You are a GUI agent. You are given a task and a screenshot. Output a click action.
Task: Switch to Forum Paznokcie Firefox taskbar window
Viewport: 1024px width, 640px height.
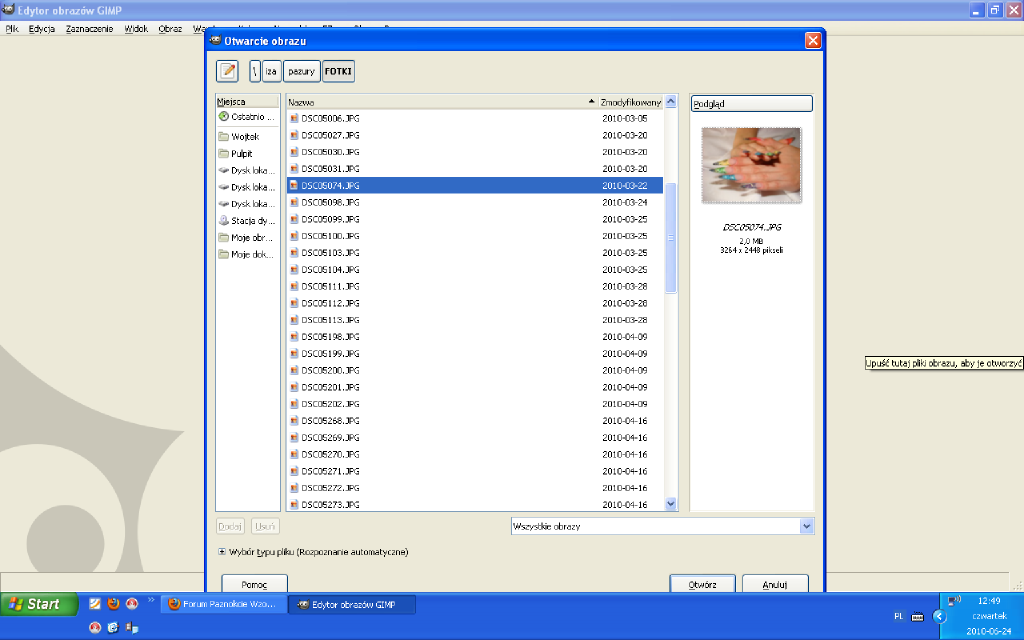click(x=223, y=605)
